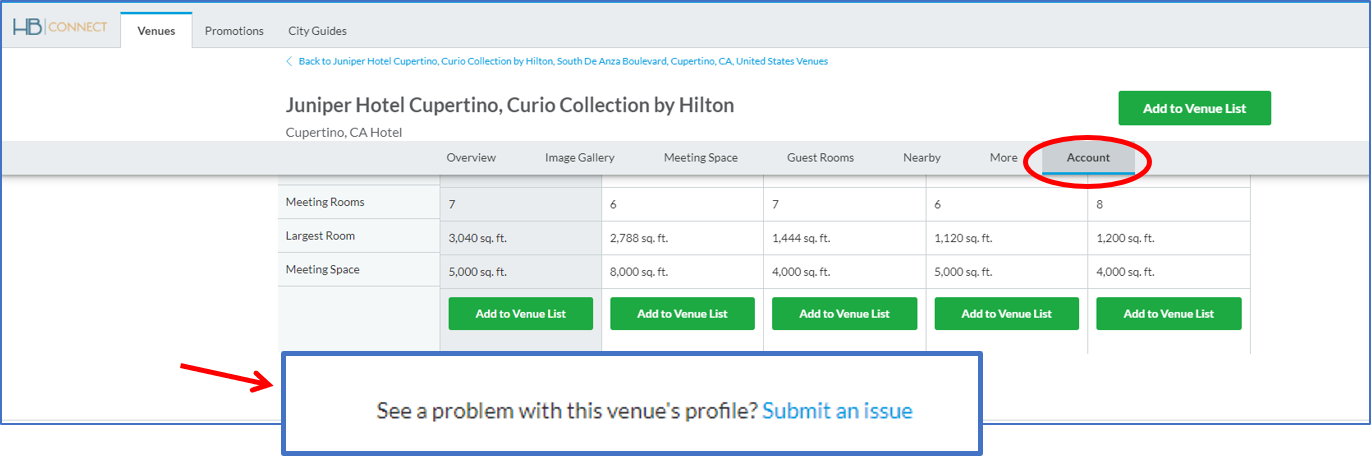Screen dimensions: 1371x456
Task: Click the Juniper Hotel Cupertino title
Action: [x=510, y=105]
